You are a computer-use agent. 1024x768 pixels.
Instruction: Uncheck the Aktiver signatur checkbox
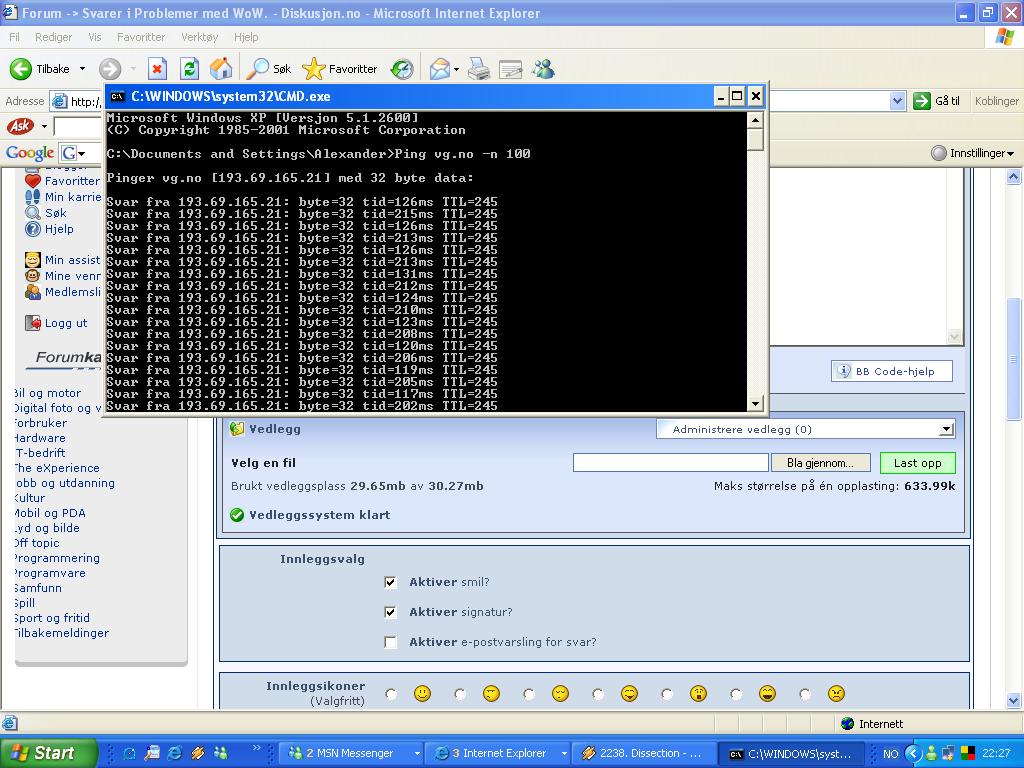[x=391, y=612]
